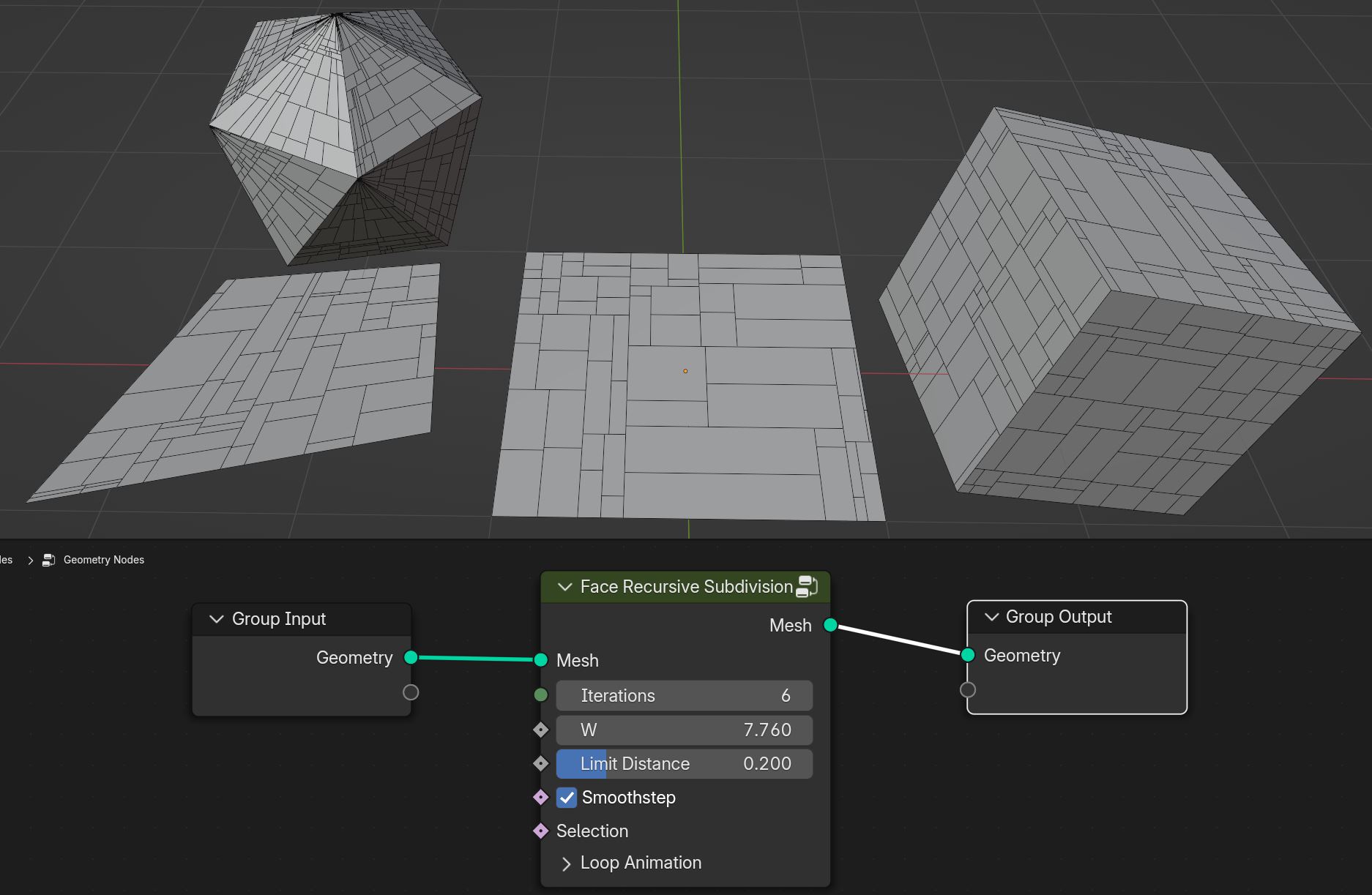Click the Mesh input socket on subdivision node
Screen dimensions: 1372x895
[541, 660]
